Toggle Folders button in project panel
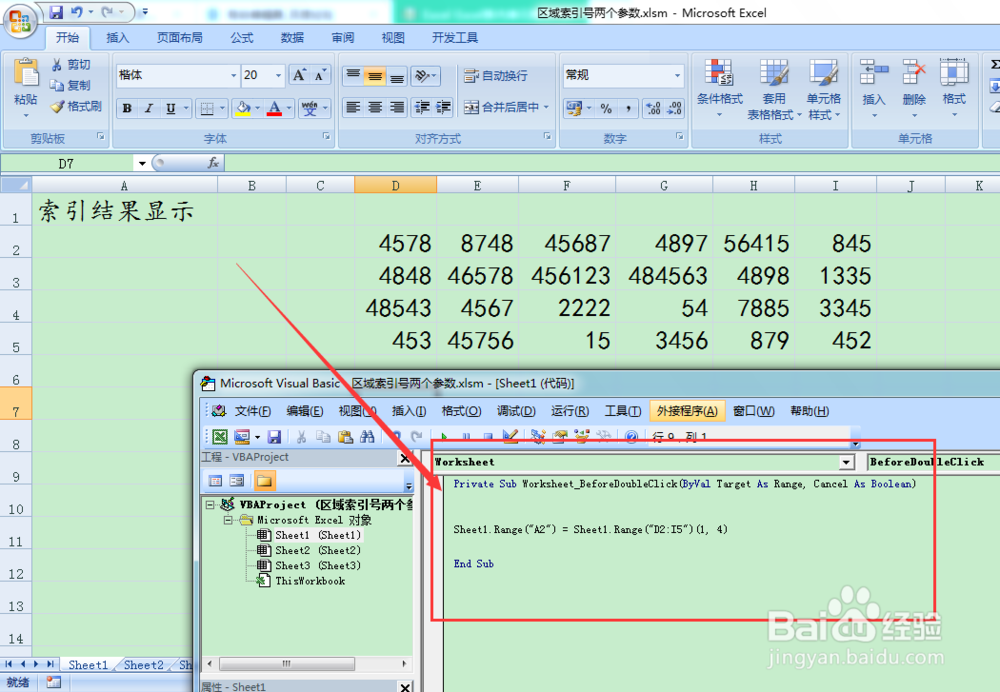Screen dimensions: 1000x692 pos(264,481)
